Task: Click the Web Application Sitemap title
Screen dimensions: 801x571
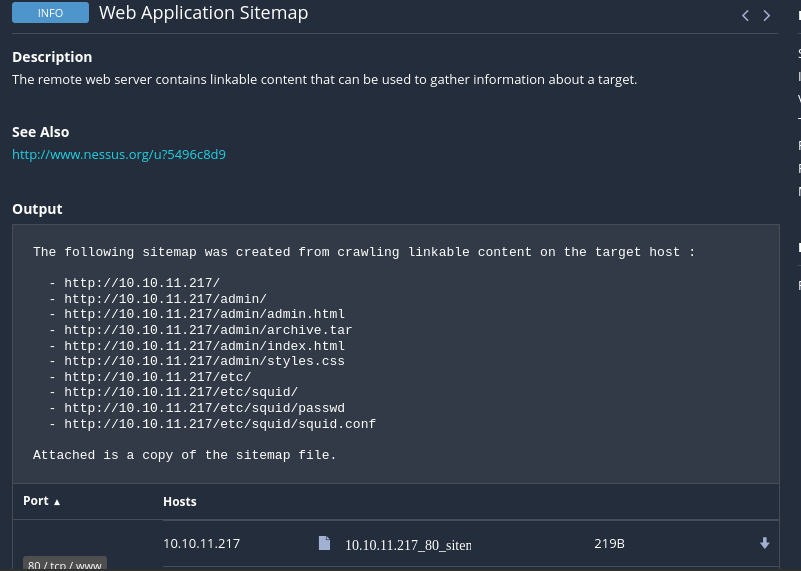Action: tap(203, 13)
